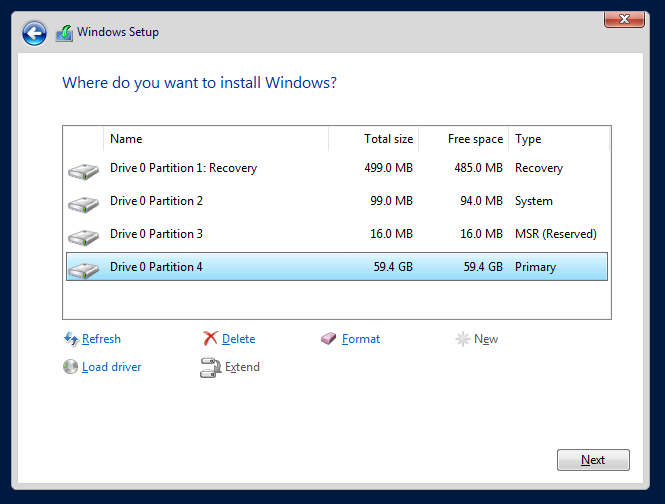Click the Partition 3 drive icon
Screen dimensions: 665x504
coord(83,237)
